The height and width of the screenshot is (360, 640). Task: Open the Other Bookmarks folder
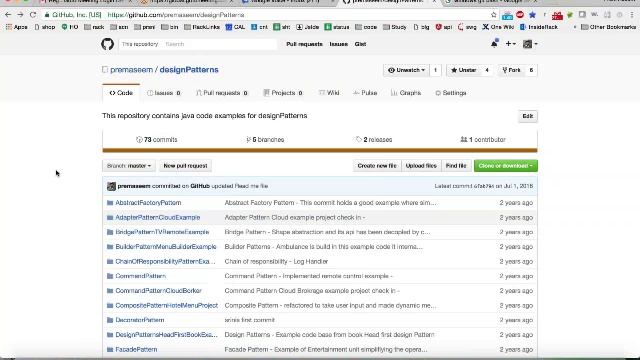pyautogui.click(x=608, y=27)
